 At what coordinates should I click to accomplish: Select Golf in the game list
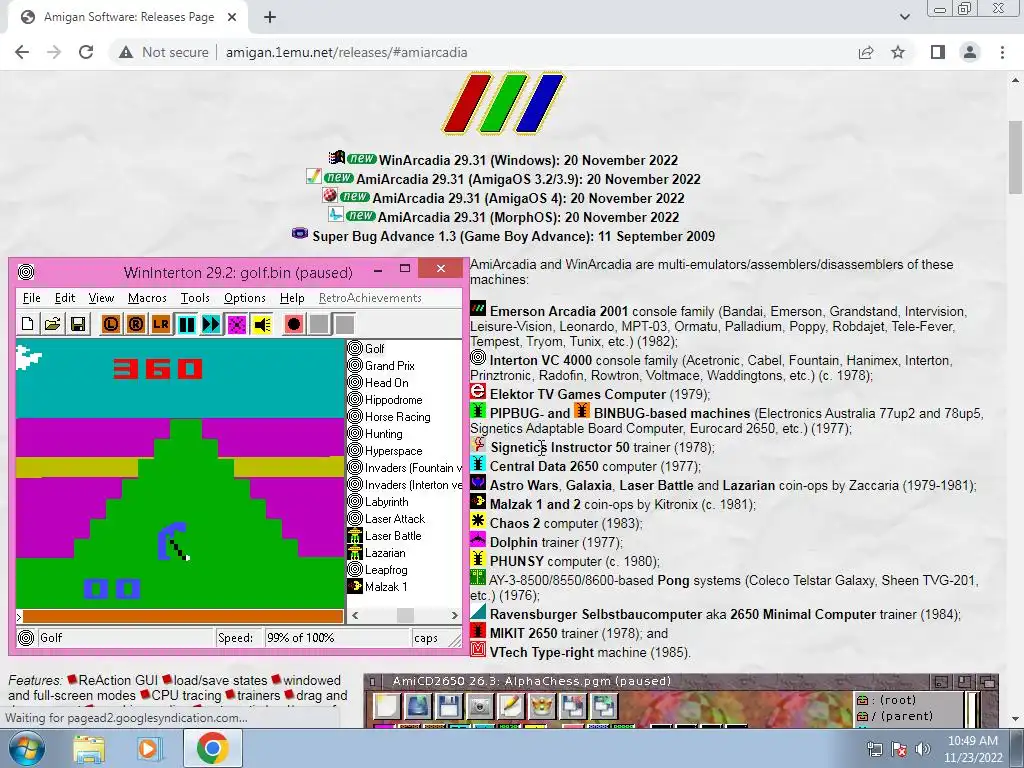[374, 349]
